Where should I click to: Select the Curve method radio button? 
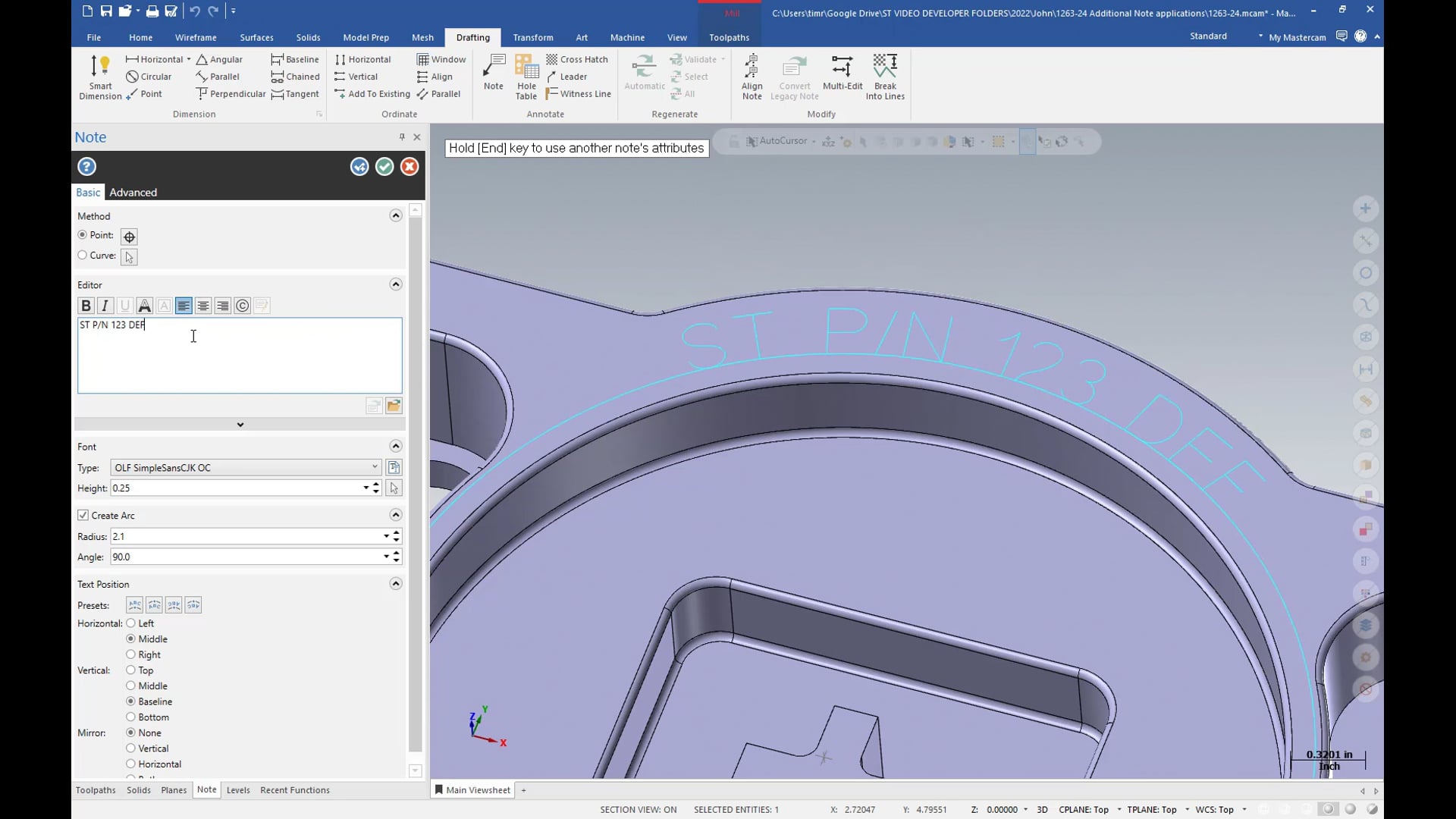(82, 255)
